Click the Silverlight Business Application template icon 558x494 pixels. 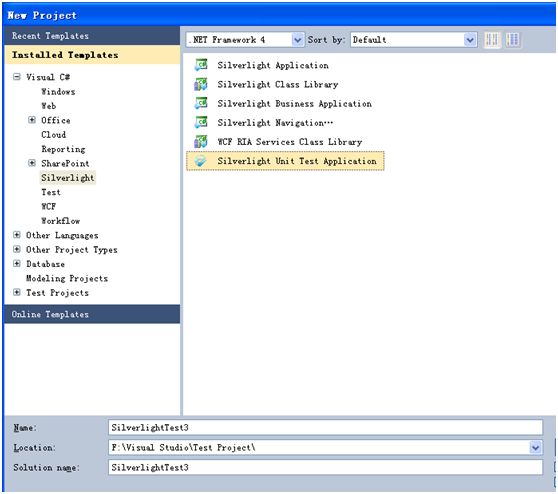201,103
